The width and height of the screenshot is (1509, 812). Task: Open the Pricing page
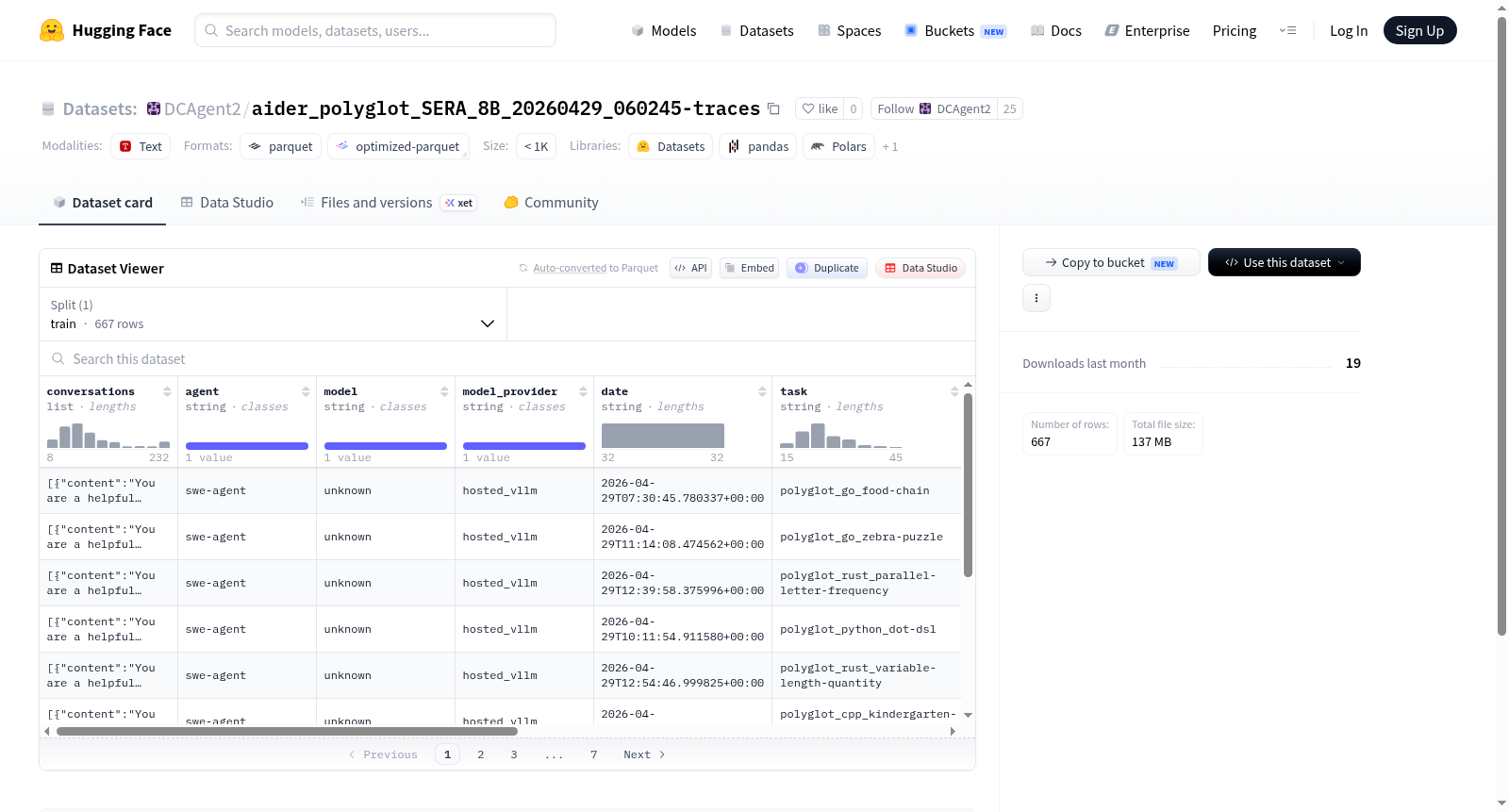click(1235, 30)
